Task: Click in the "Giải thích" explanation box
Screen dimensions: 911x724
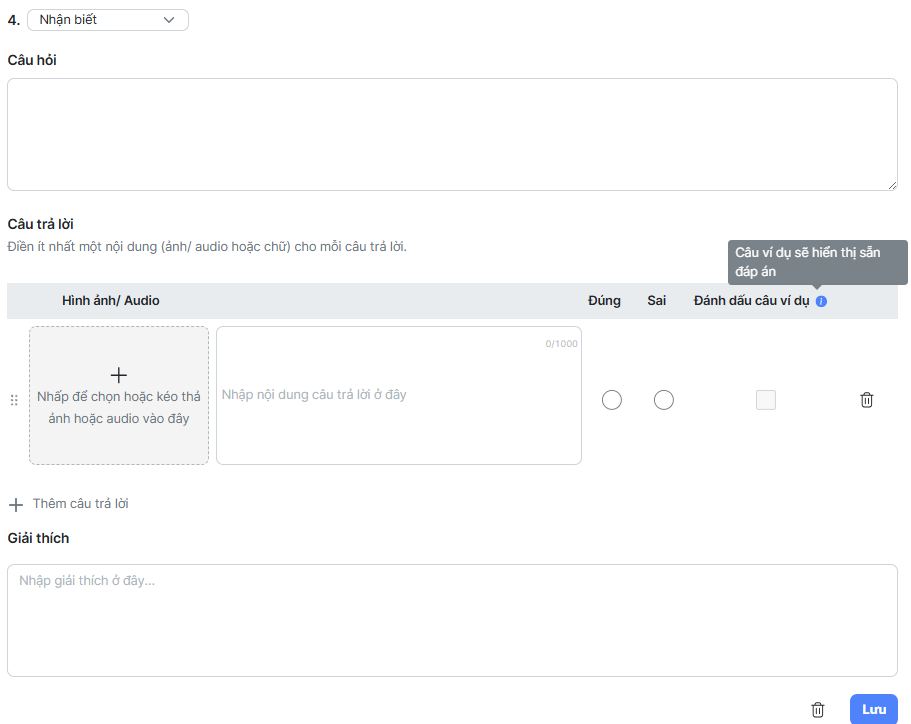Action: (x=451, y=620)
